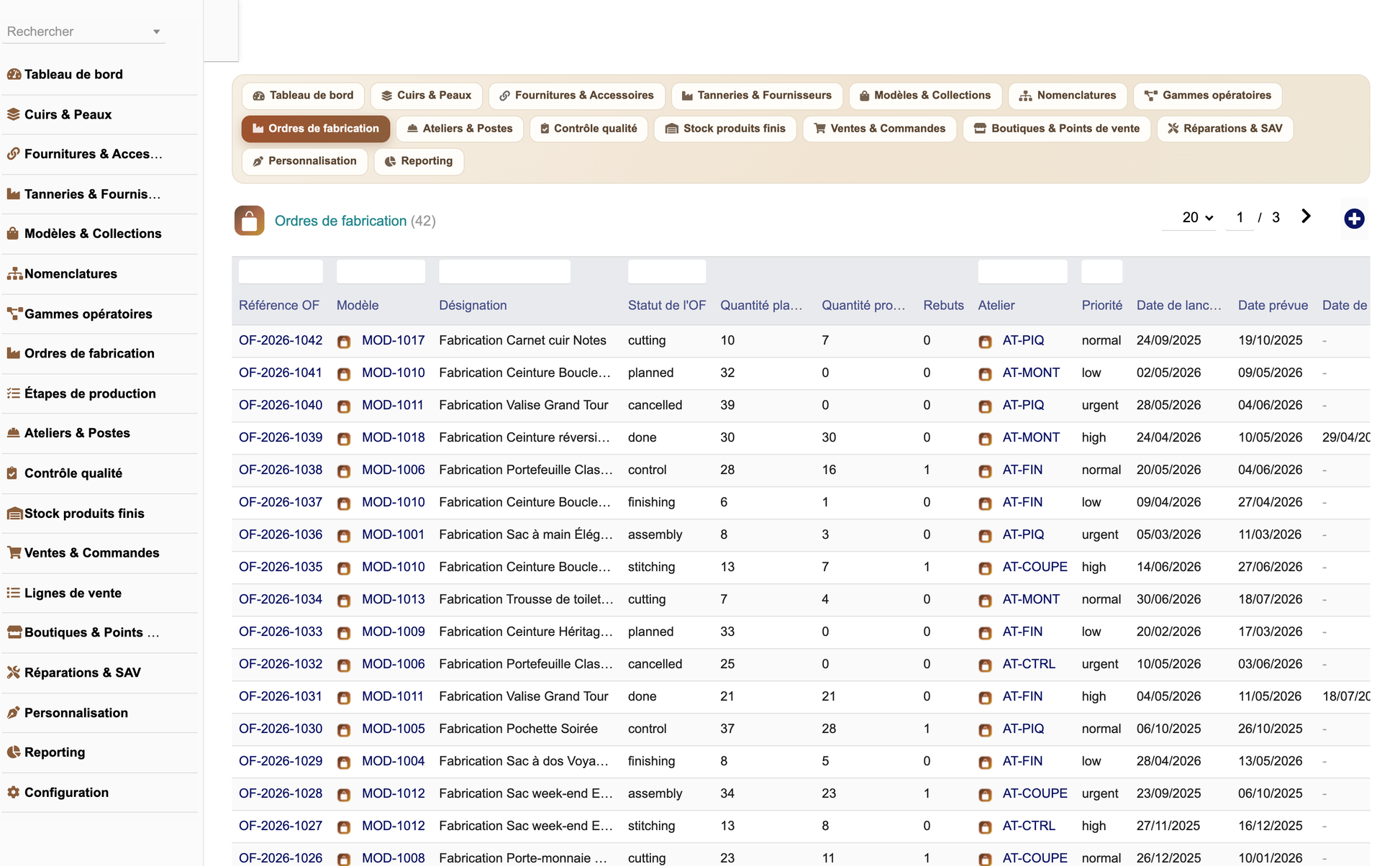Click the current page number field
The width and height of the screenshot is (1400, 866).
[x=1240, y=217]
